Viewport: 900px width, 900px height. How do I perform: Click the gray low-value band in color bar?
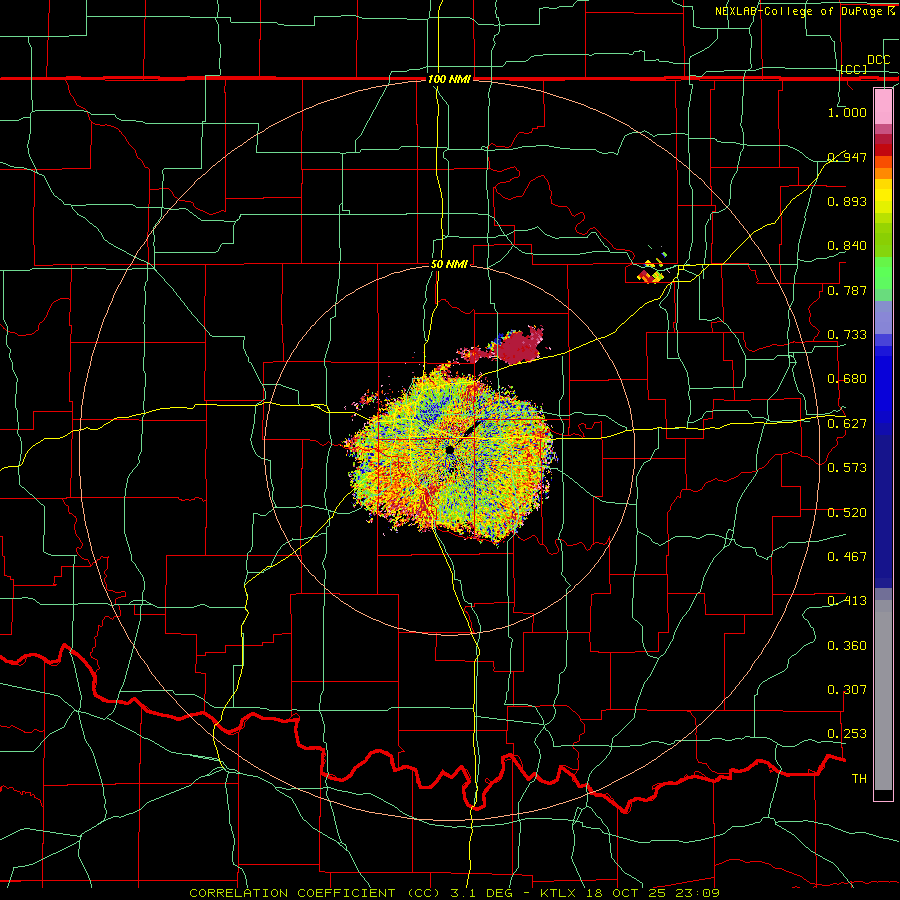883,695
